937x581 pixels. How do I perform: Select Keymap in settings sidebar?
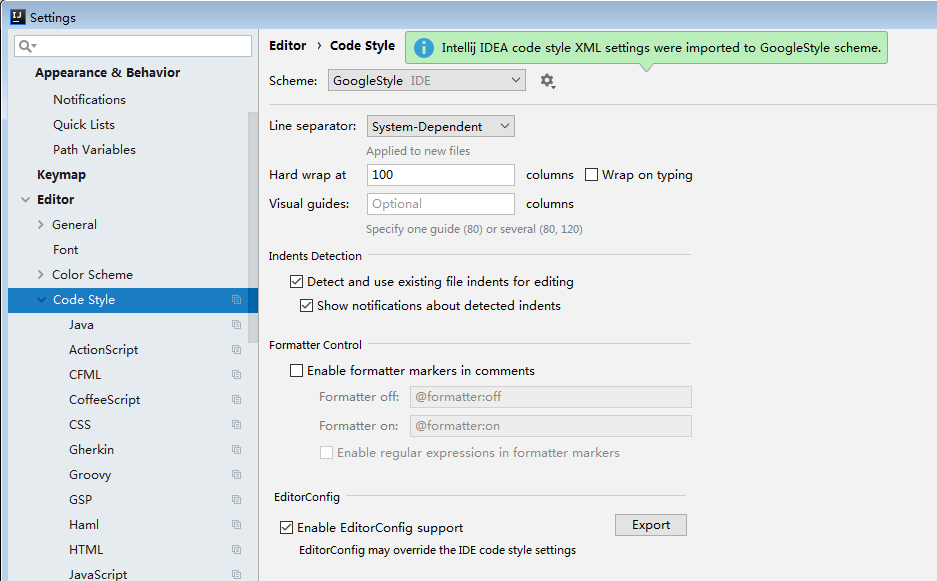[61, 175]
